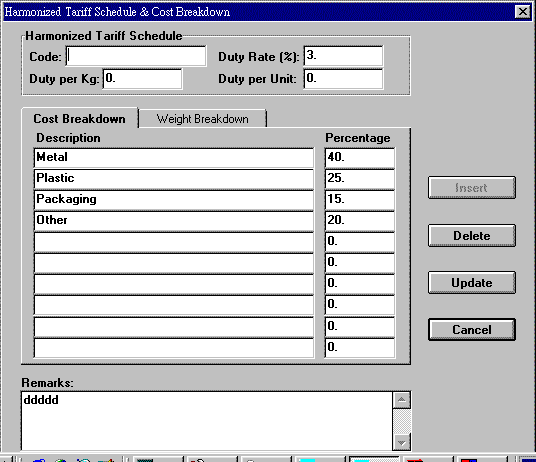Click the 25. percentage field for Plastic
This screenshot has width=536, height=462.
(360, 179)
